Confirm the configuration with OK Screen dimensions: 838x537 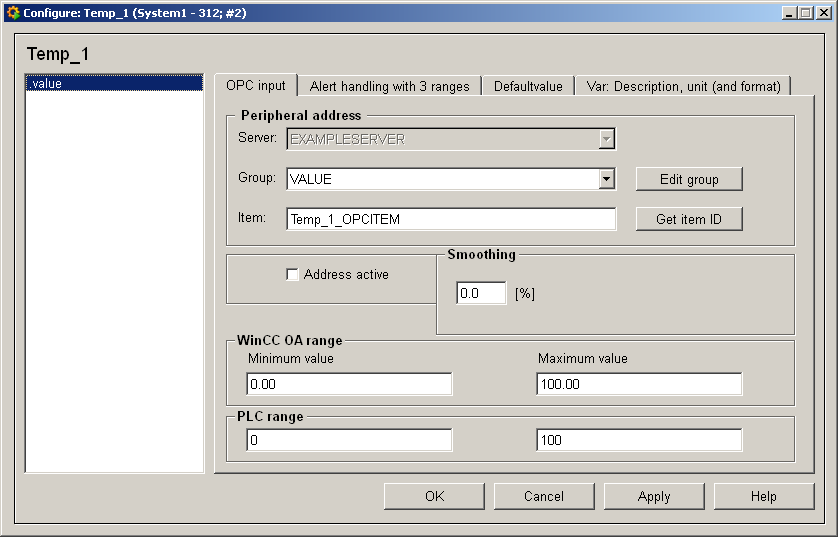click(x=434, y=496)
